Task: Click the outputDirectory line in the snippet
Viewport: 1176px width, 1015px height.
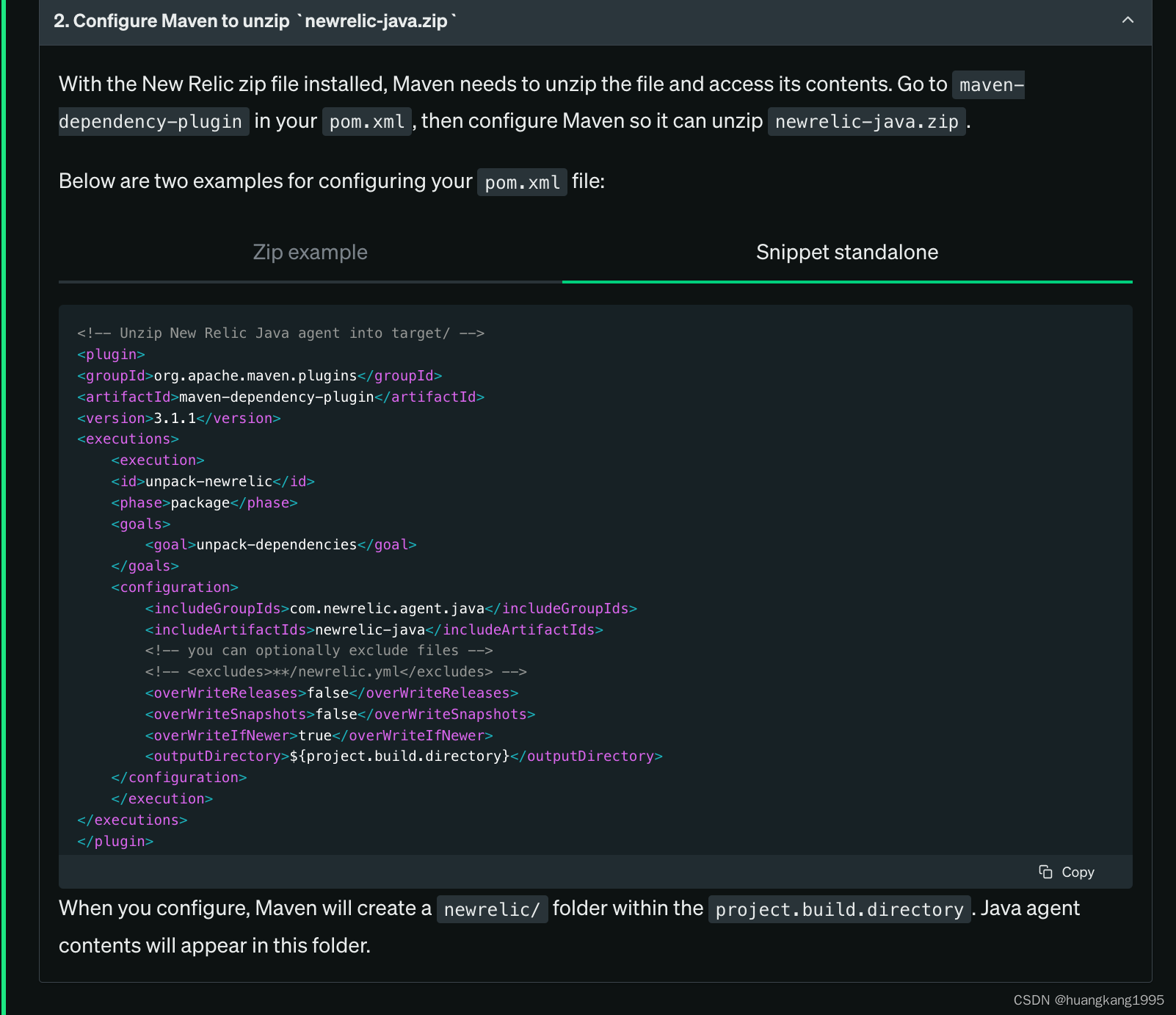Action: coord(404,756)
